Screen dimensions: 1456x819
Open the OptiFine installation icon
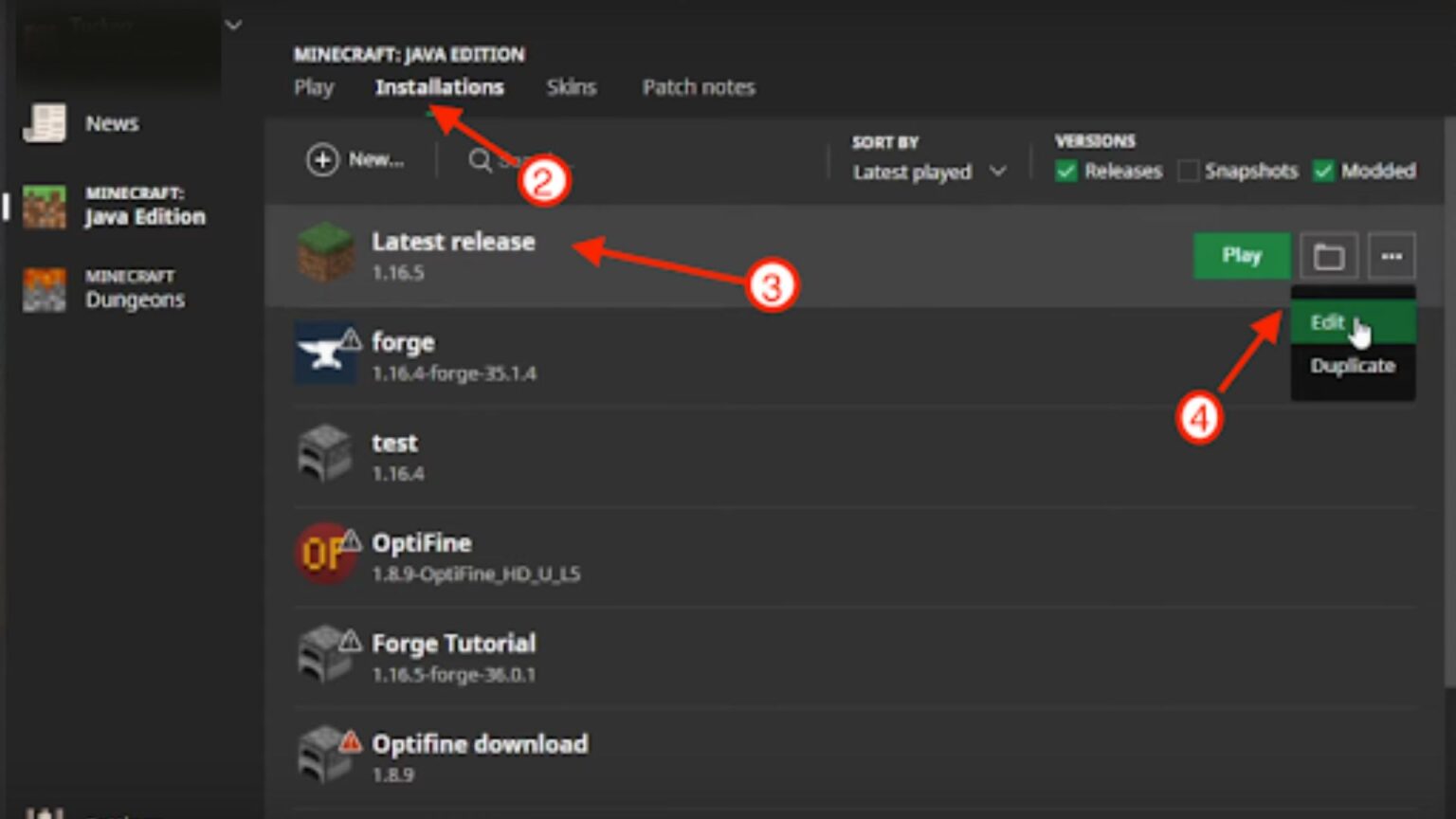pos(325,554)
